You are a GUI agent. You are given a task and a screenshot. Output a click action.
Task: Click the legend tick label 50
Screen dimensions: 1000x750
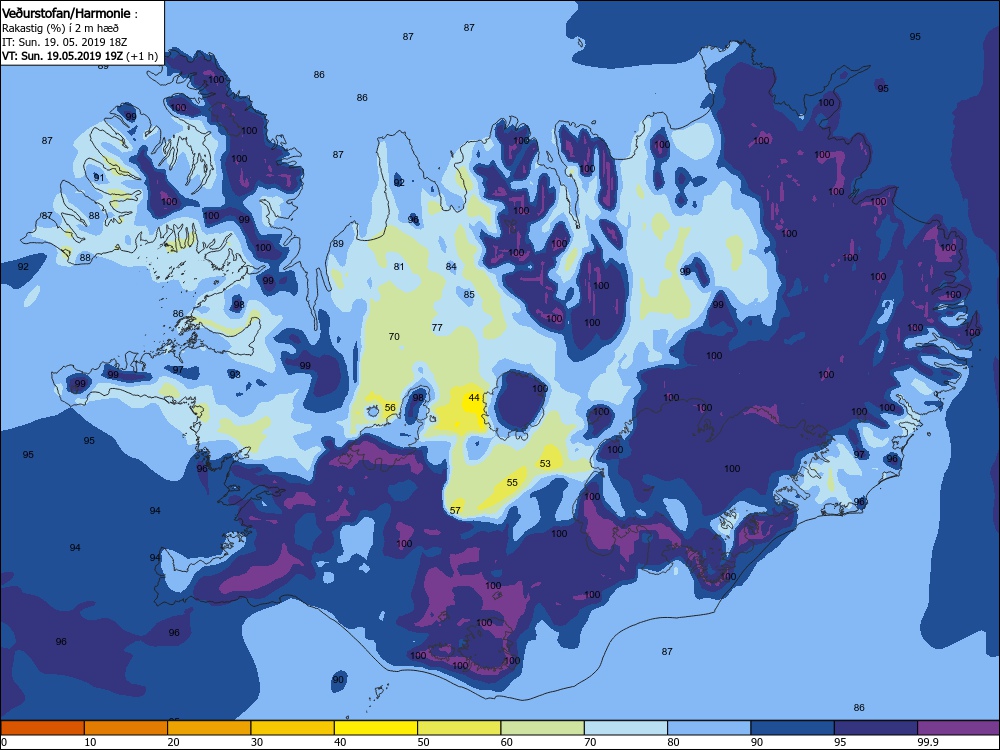pyautogui.click(x=423, y=742)
